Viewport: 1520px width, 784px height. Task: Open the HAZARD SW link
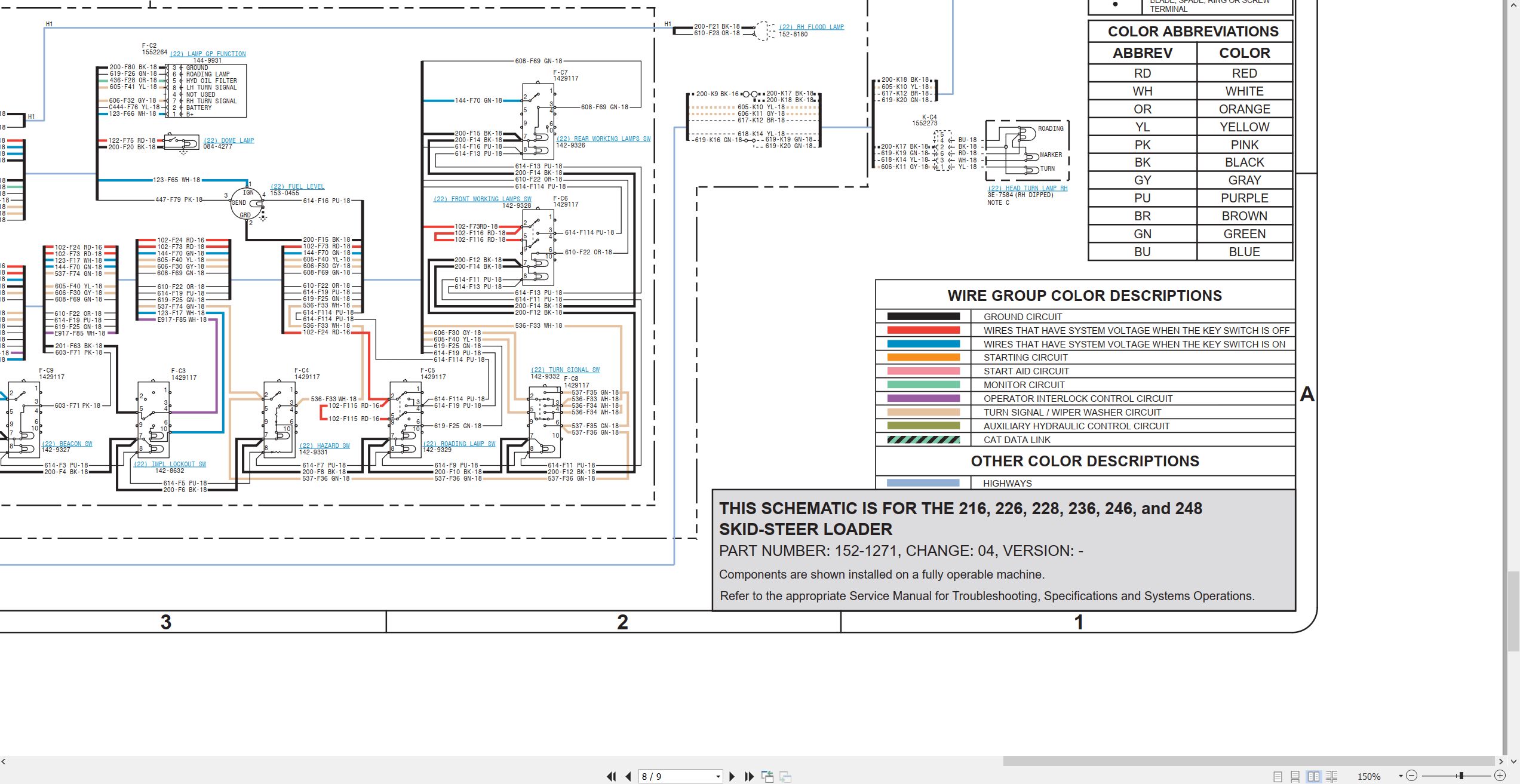pos(324,445)
